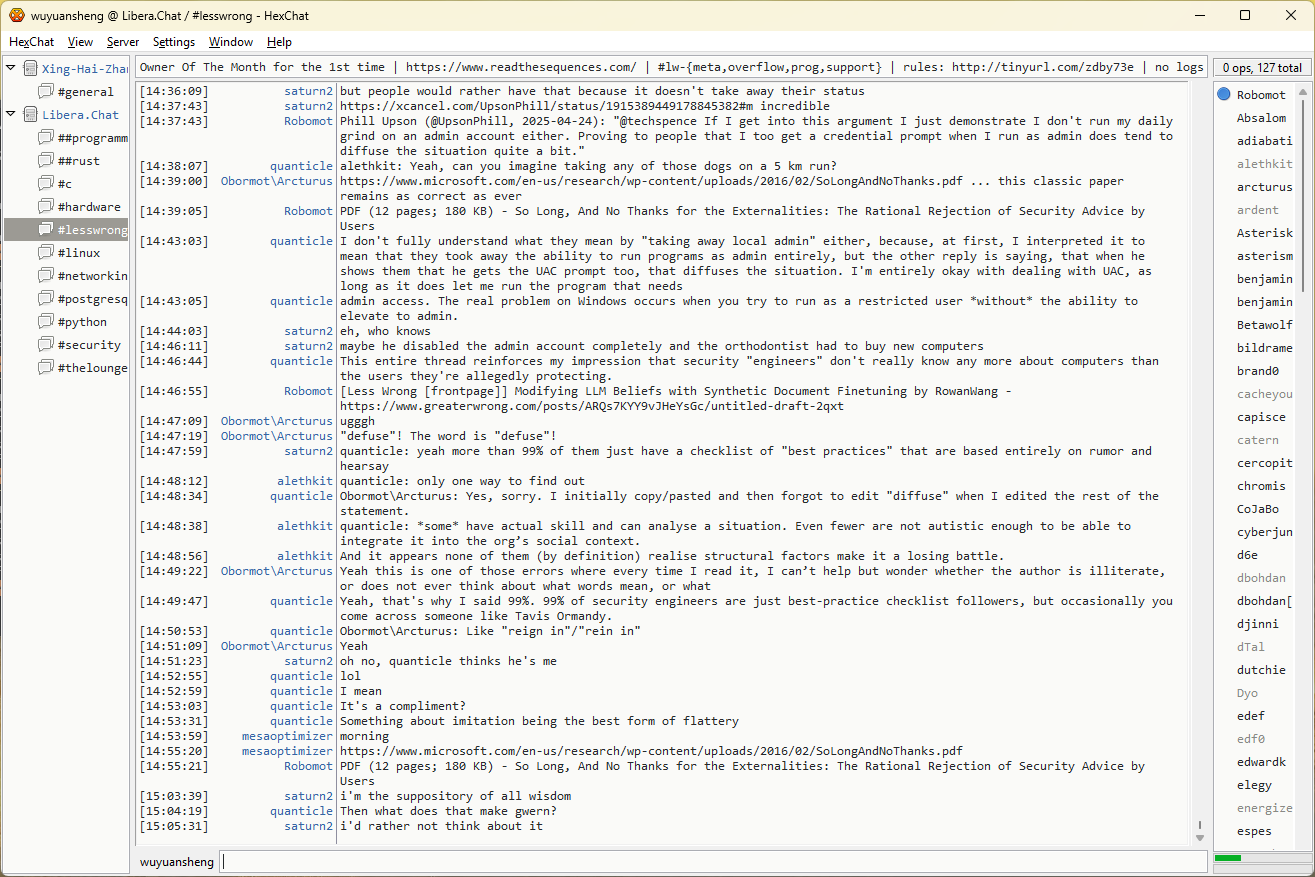
Task: Select the #security channel icon
Action: (x=46, y=344)
